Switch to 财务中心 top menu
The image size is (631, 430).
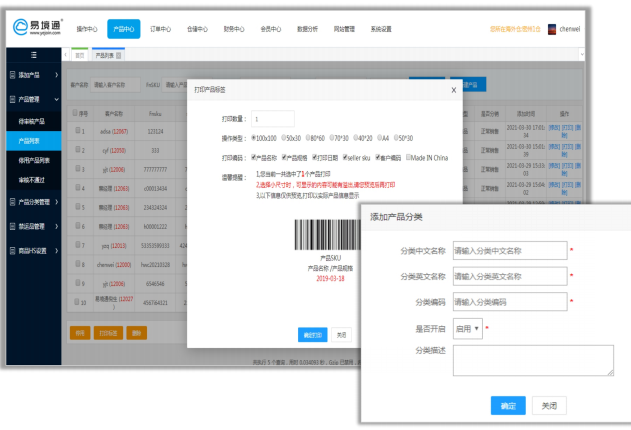click(x=232, y=29)
